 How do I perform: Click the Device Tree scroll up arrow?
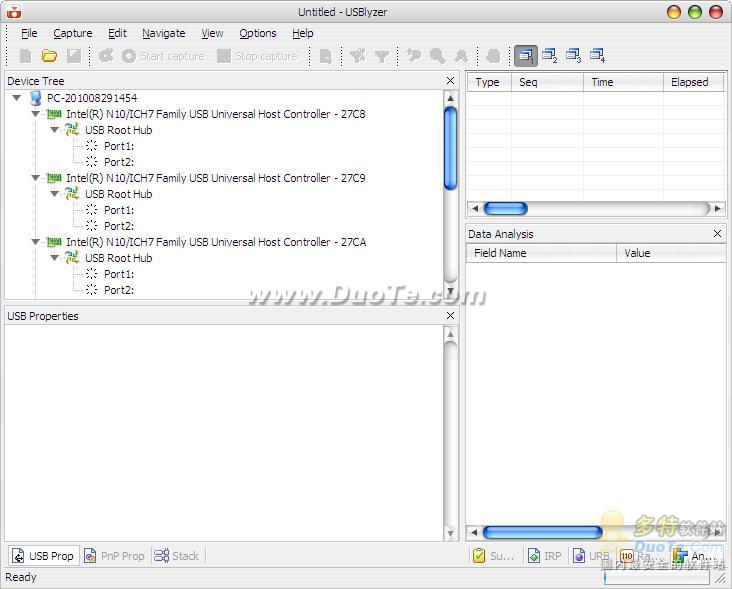coord(450,98)
